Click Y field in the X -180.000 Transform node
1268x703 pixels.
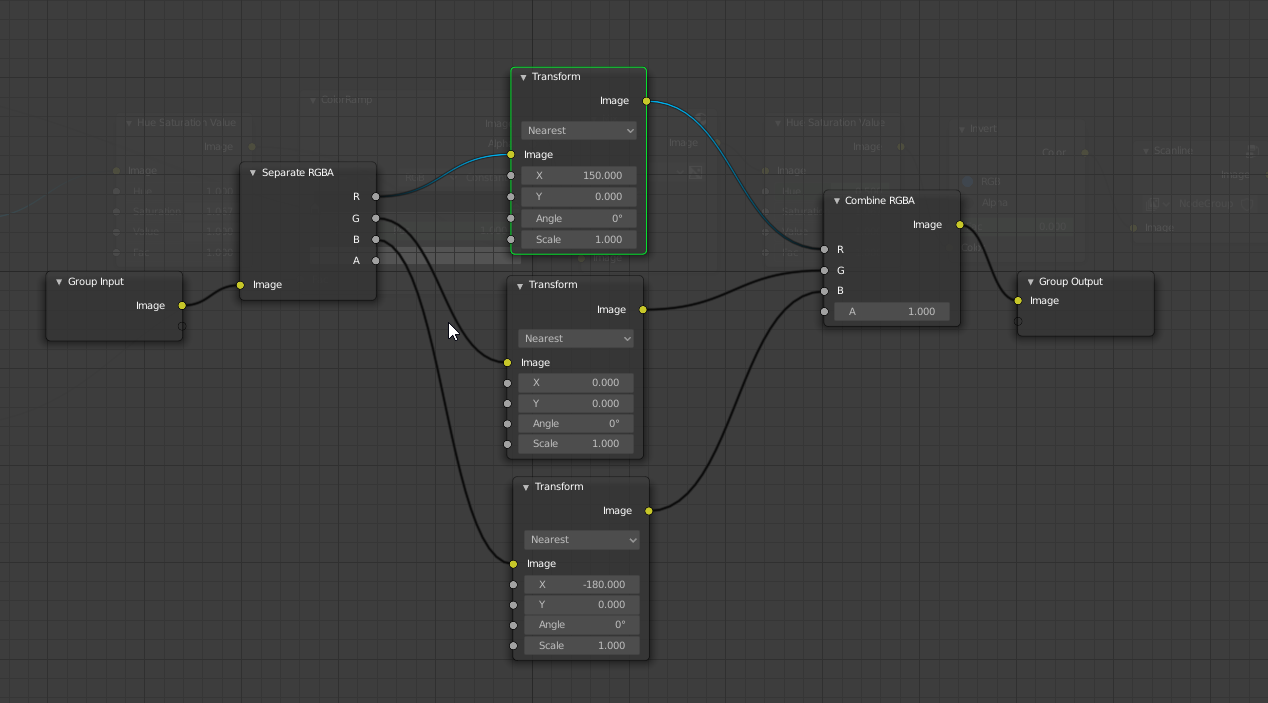click(x=582, y=604)
